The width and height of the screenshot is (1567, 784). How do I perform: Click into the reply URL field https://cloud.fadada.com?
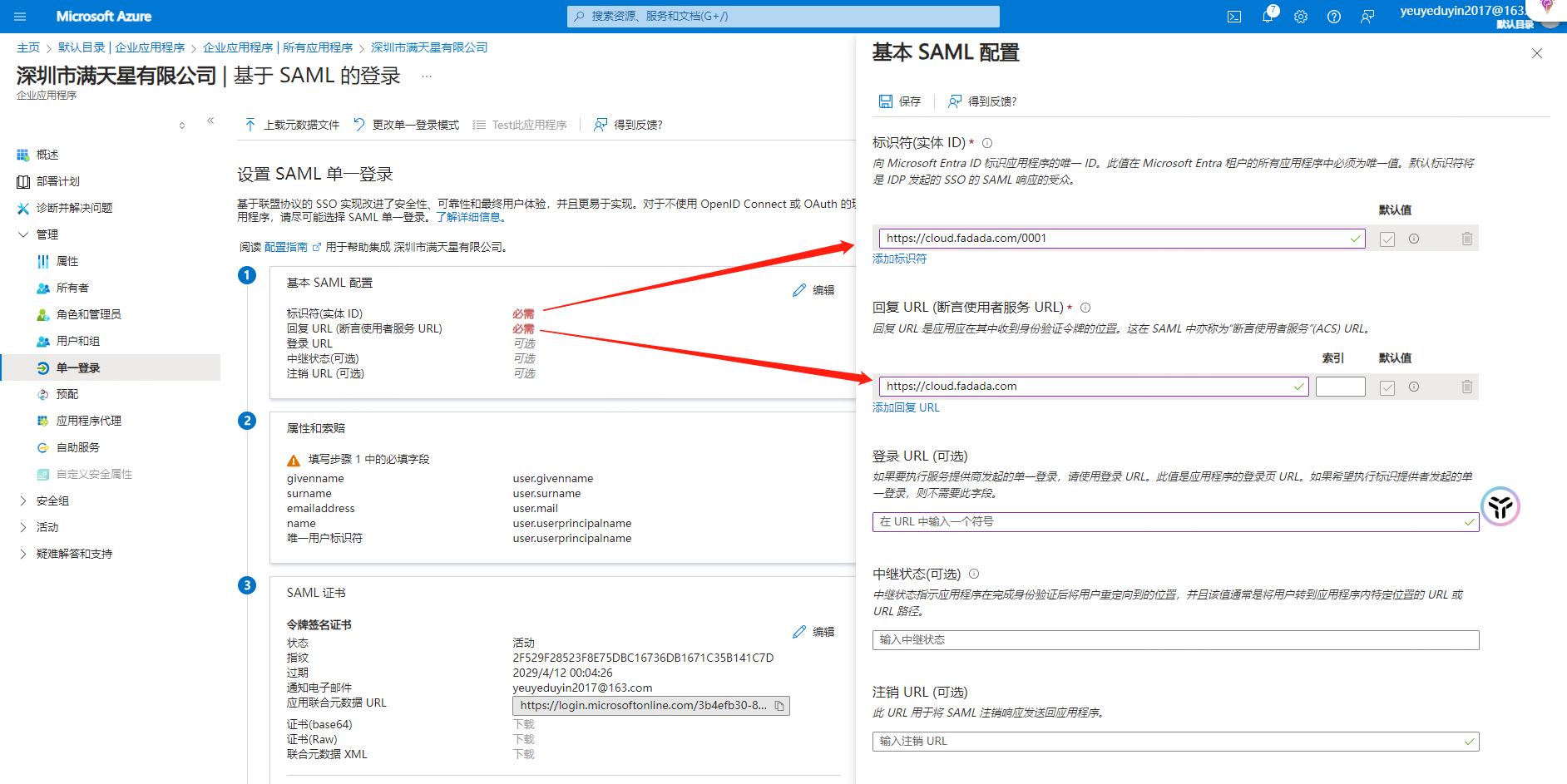click(x=1094, y=387)
